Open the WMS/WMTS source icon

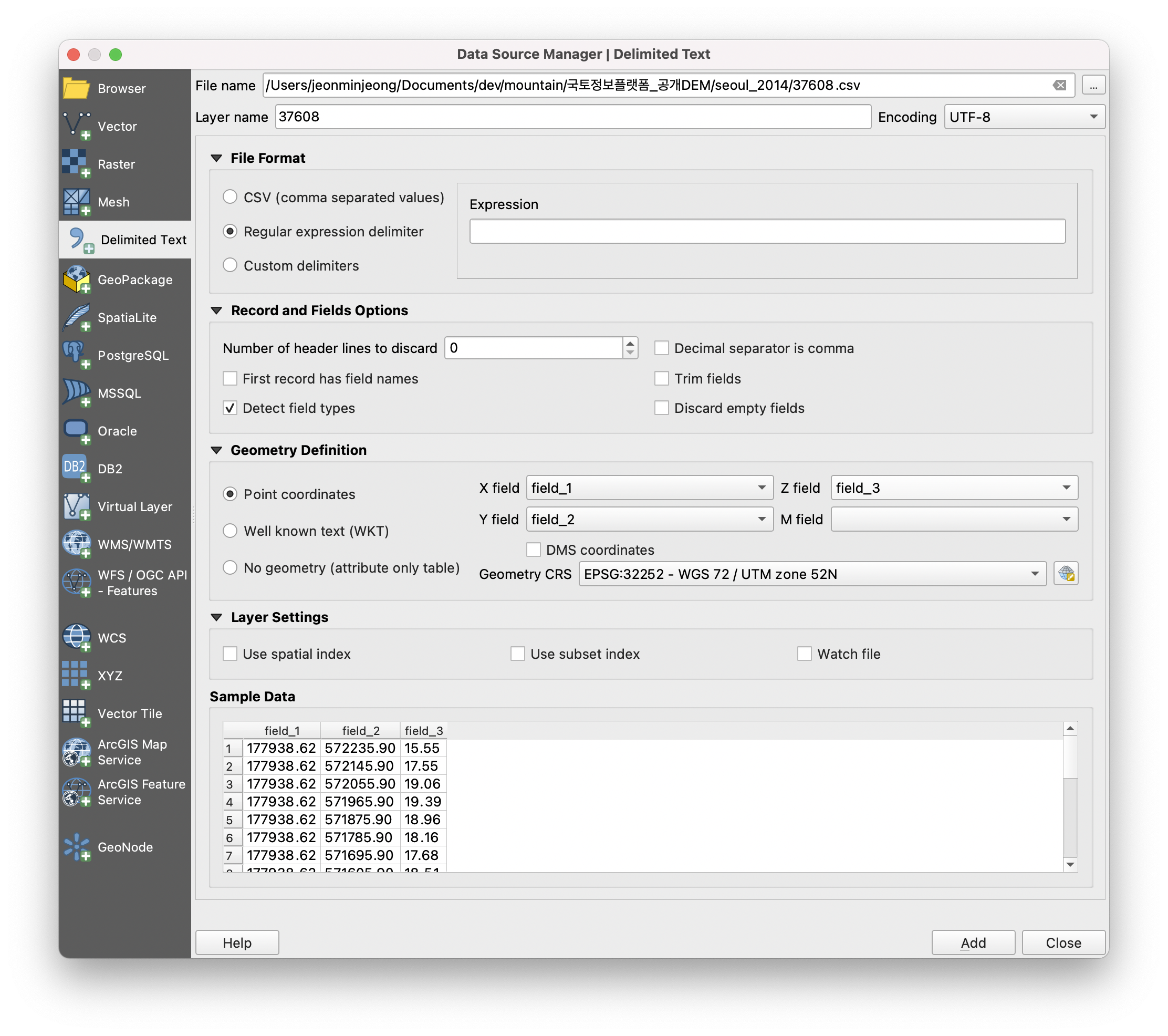pos(77,544)
